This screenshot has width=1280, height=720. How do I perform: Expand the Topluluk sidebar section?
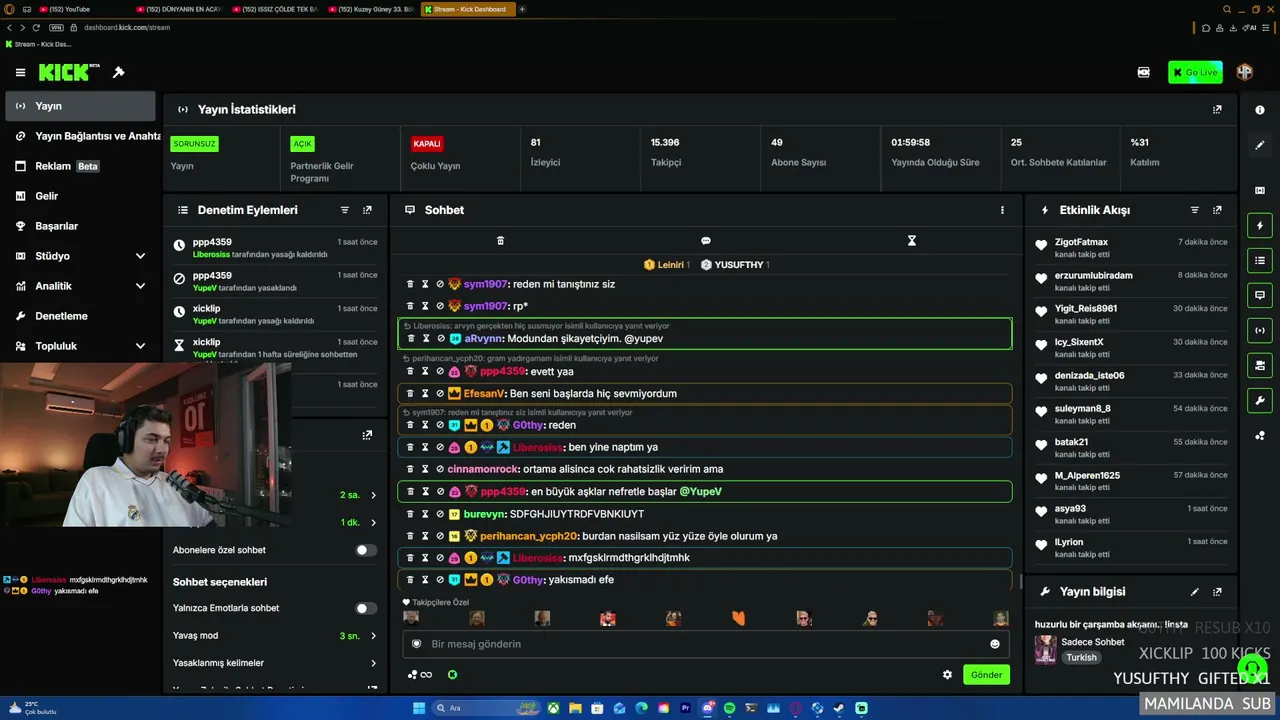pyautogui.click(x=79, y=346)
